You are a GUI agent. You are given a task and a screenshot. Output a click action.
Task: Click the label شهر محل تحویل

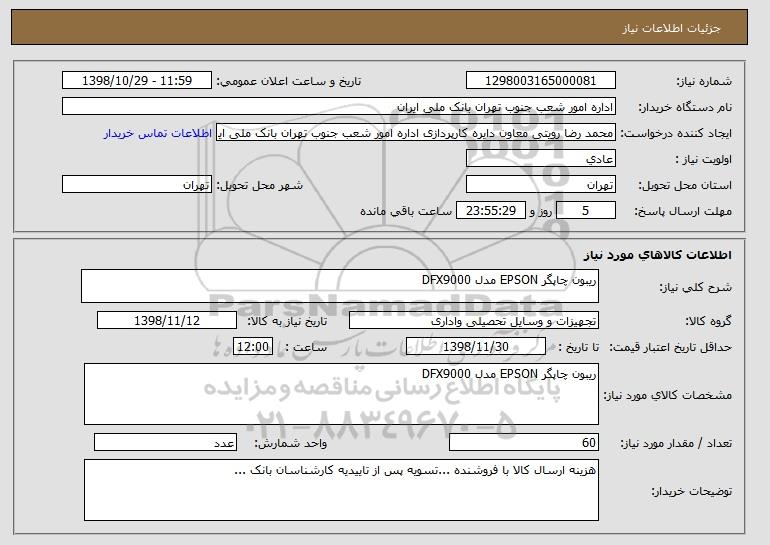point(260,185)
